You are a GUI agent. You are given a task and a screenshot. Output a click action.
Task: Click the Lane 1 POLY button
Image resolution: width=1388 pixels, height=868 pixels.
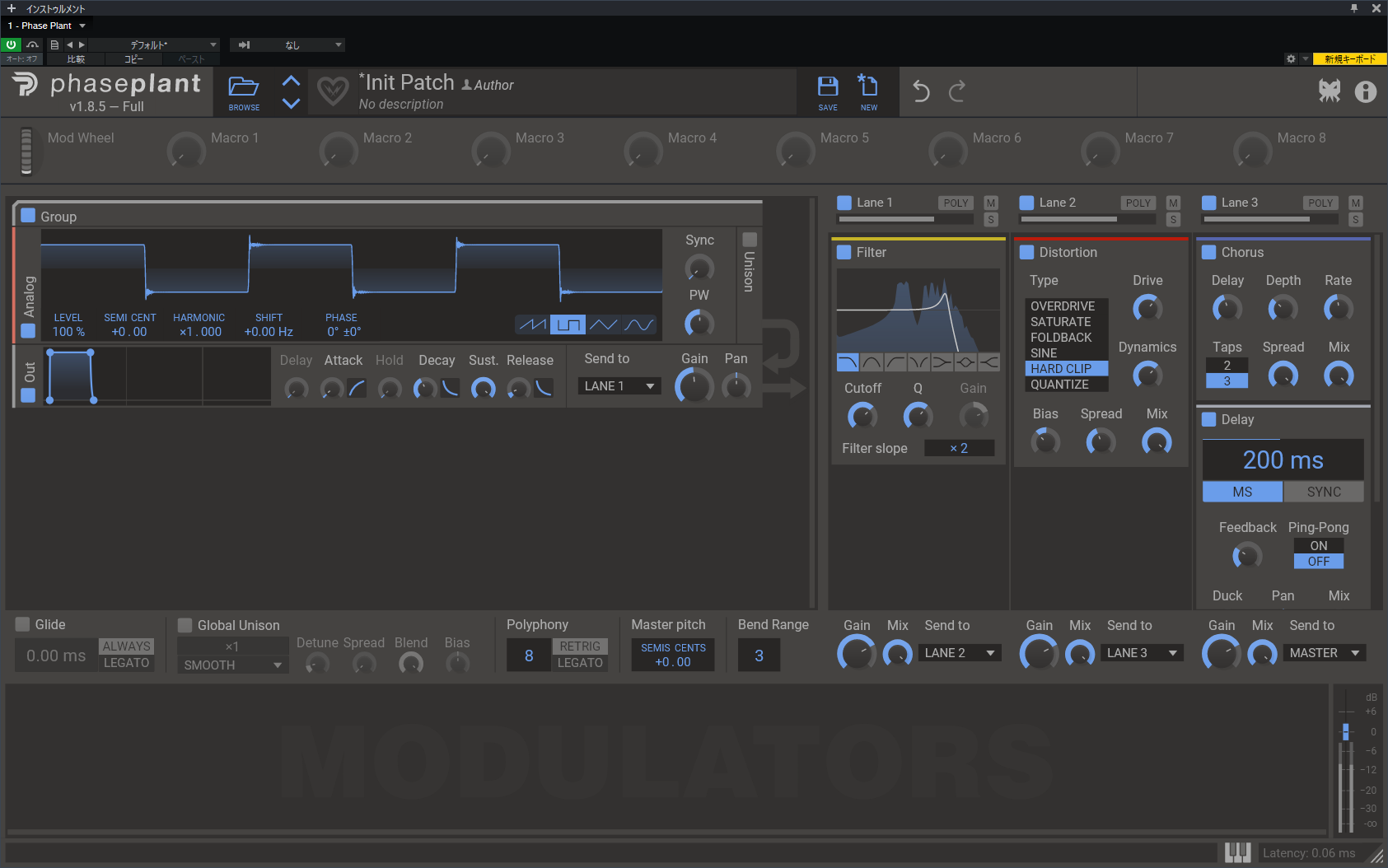956,203
